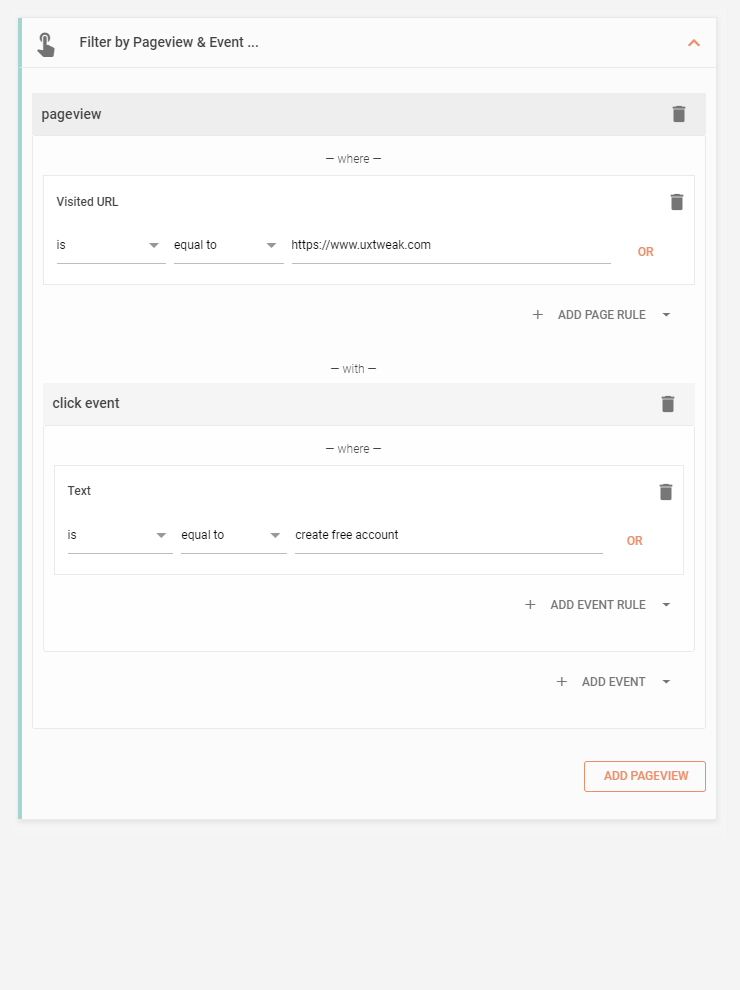Click the ADD PAGE RULE button
The width and height of the screenshot is (740, 990).
(601, 314)
